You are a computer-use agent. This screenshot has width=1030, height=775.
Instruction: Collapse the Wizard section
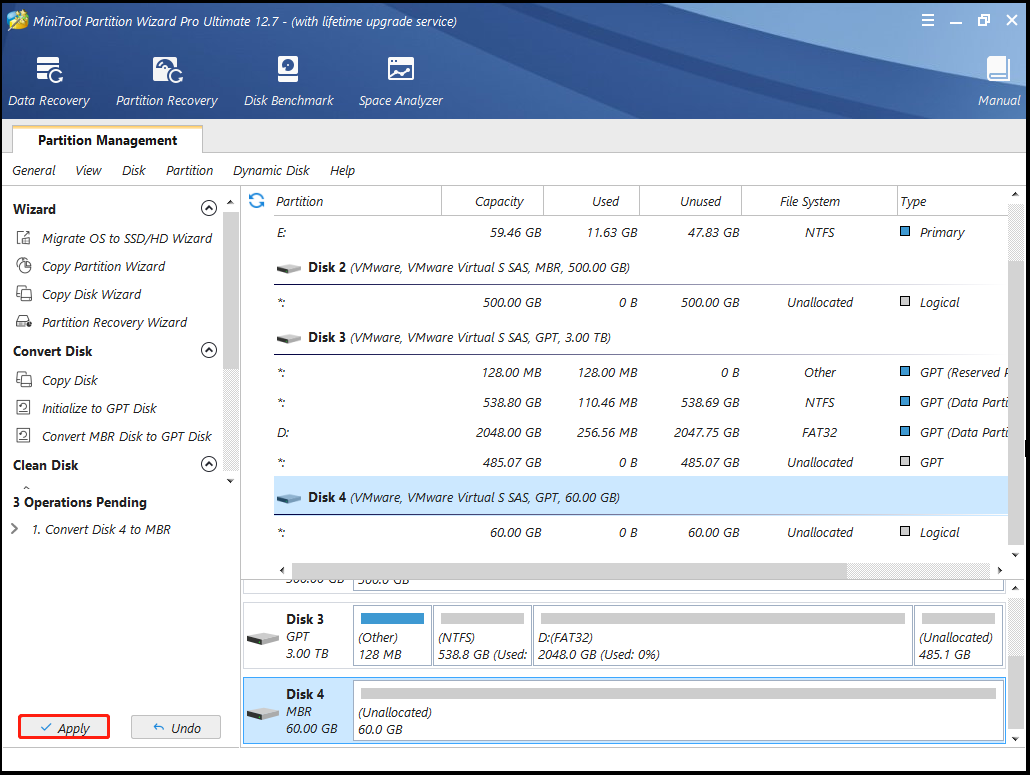coord(208,208)
